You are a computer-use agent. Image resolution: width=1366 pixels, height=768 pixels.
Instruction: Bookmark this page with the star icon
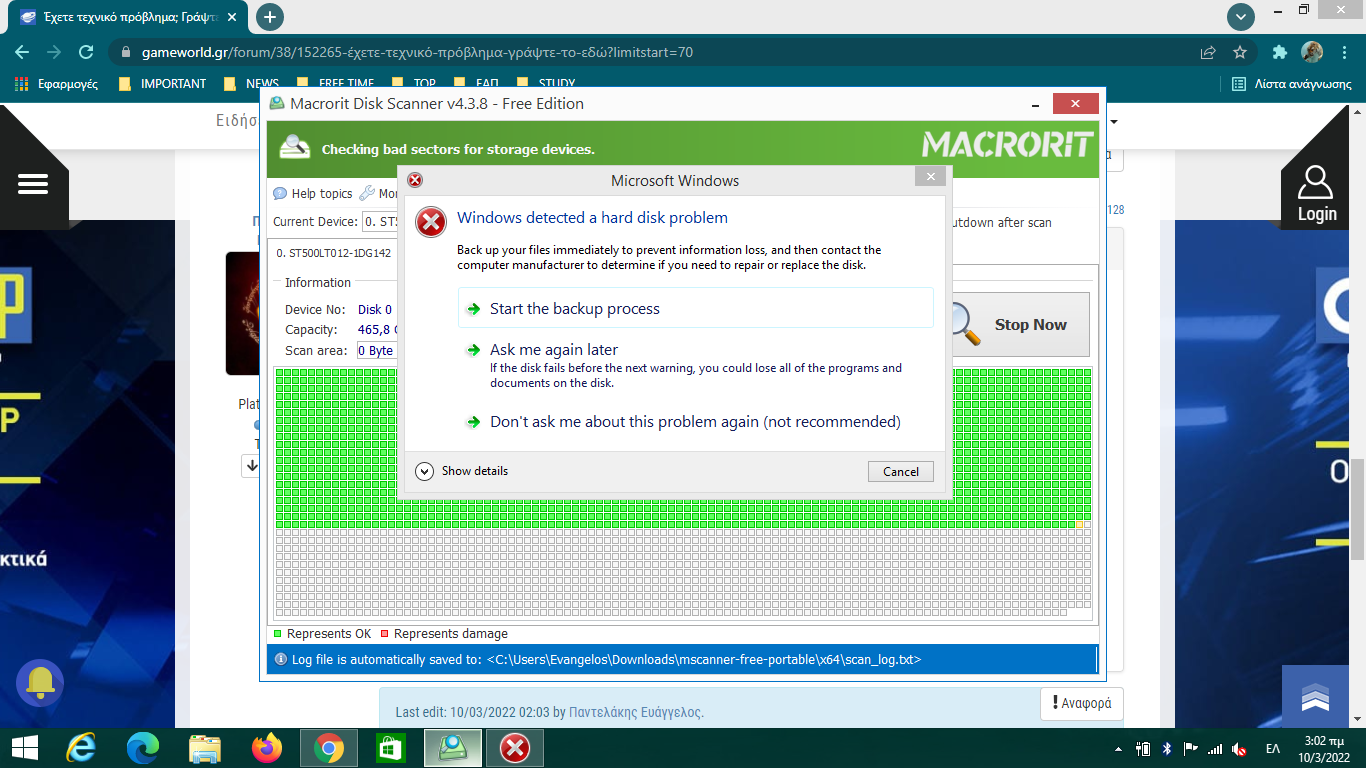pos(1240,52)
